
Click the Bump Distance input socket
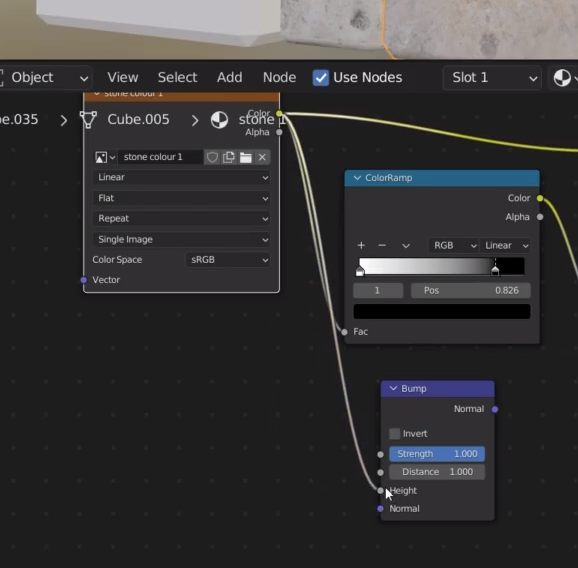pos(380,473)
